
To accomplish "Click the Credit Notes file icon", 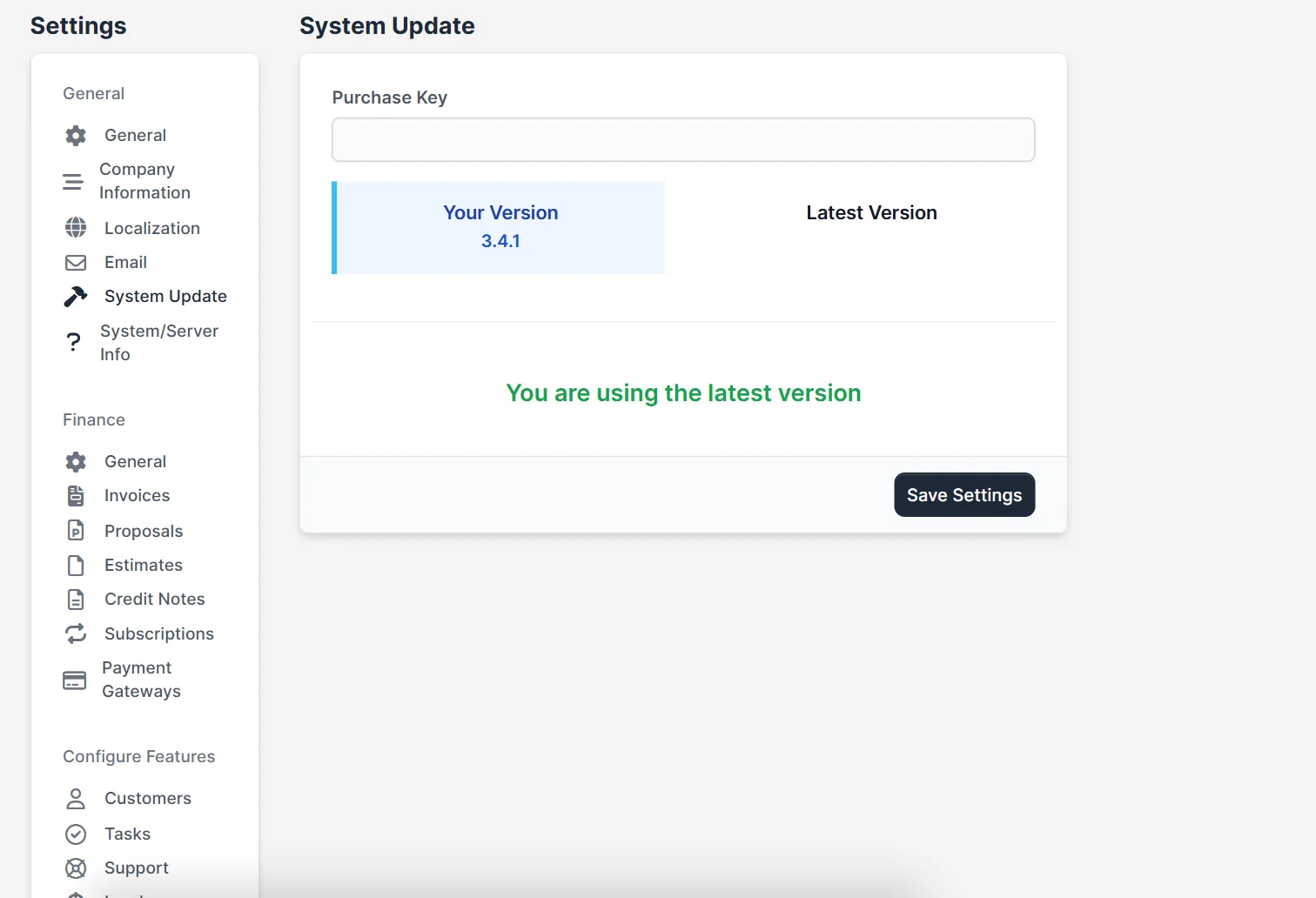I will click(x=76, y=600).
